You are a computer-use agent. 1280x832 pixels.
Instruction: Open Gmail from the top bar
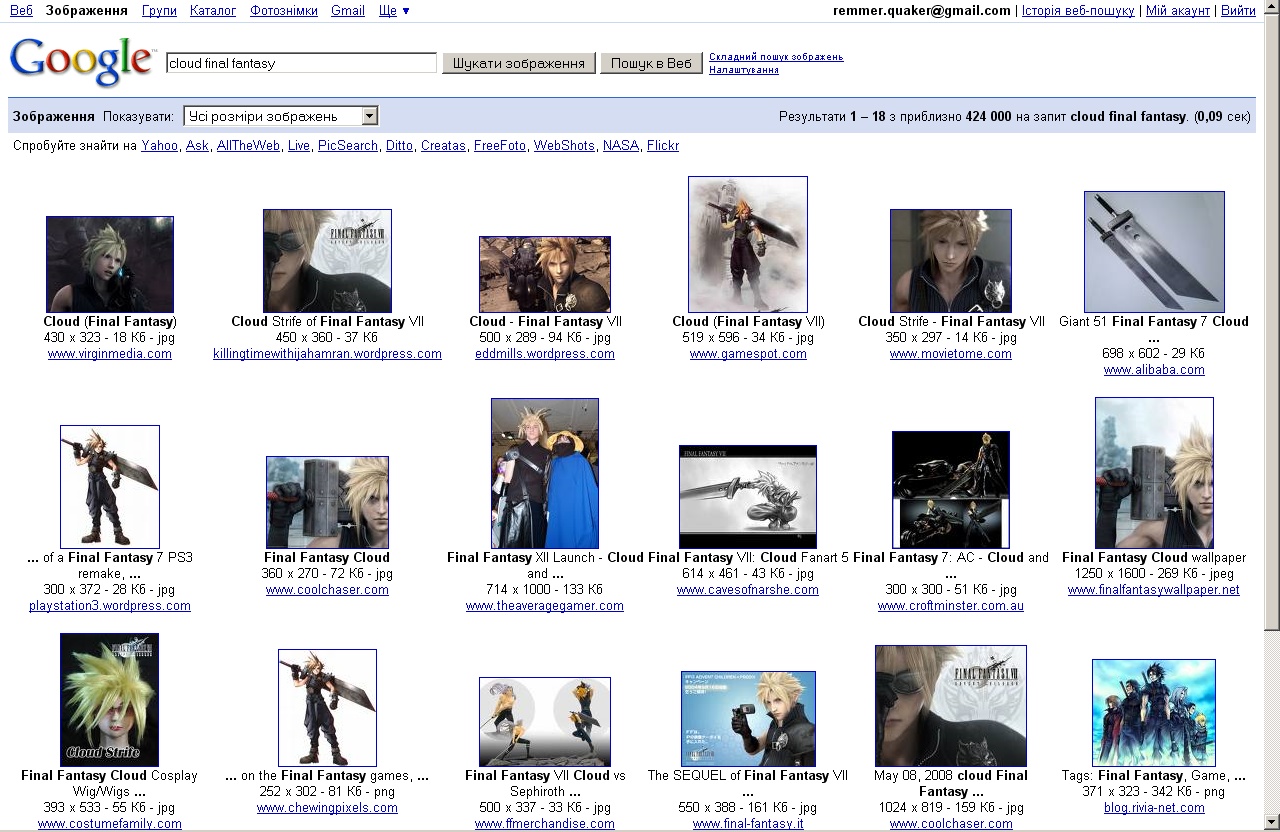(x=348, y=10)
